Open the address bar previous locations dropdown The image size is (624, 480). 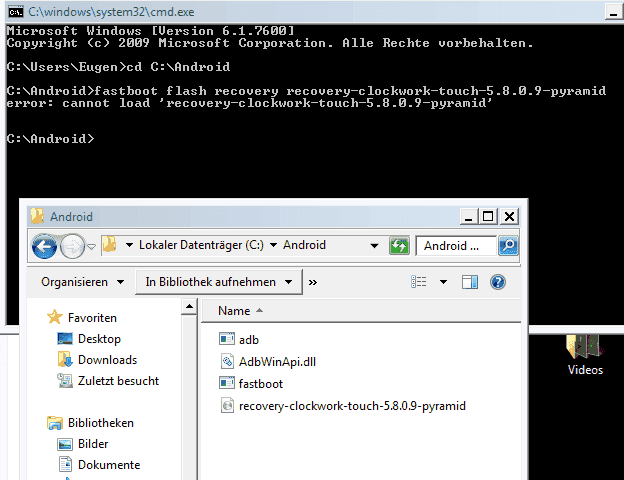click(x=374, y=246)
